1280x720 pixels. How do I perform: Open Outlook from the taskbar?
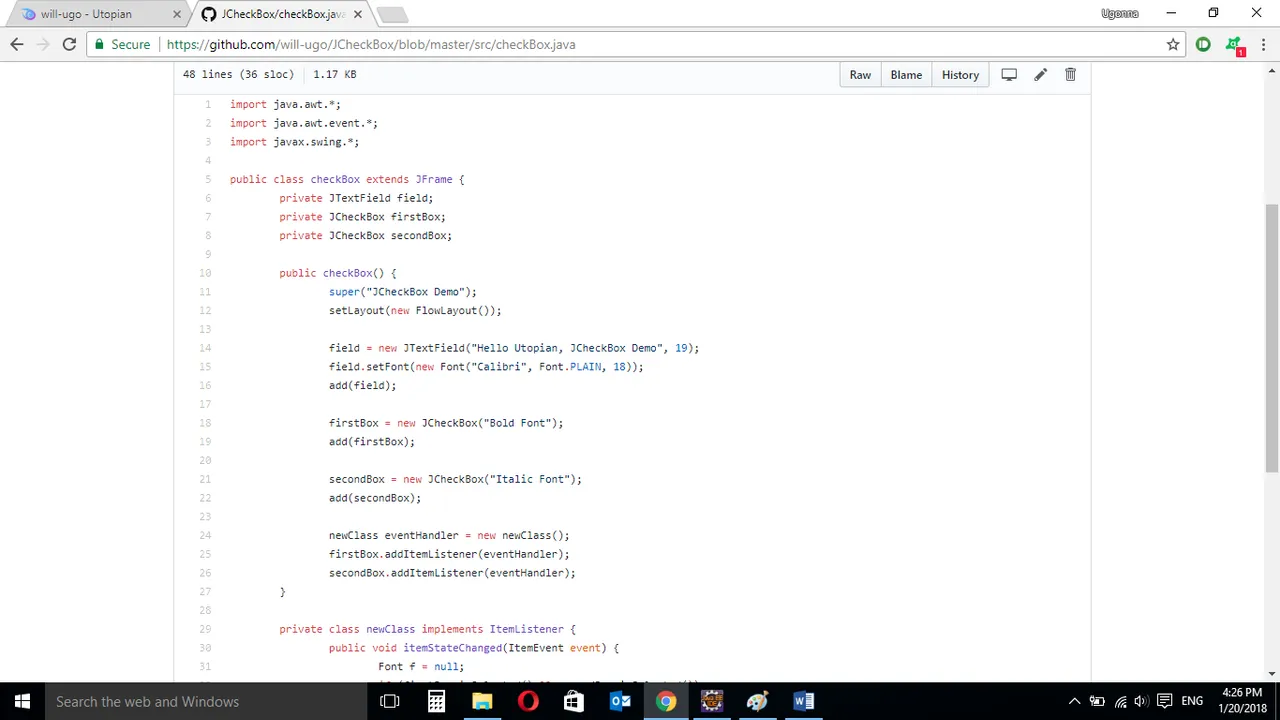(x=620, y=701)
